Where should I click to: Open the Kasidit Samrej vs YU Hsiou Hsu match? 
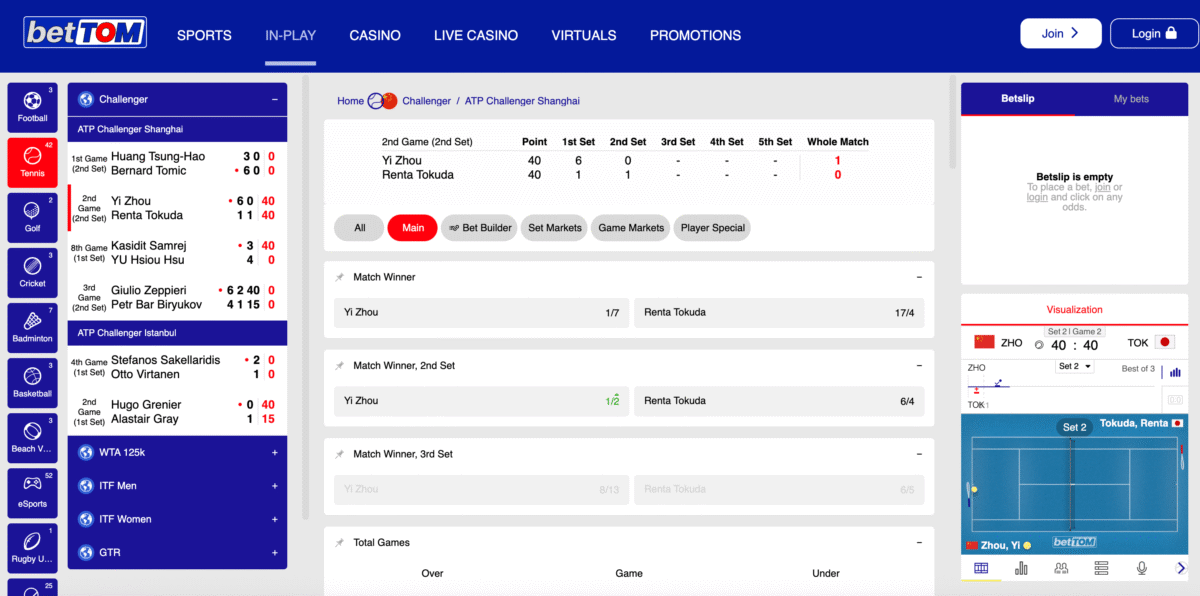click(177, 253)
